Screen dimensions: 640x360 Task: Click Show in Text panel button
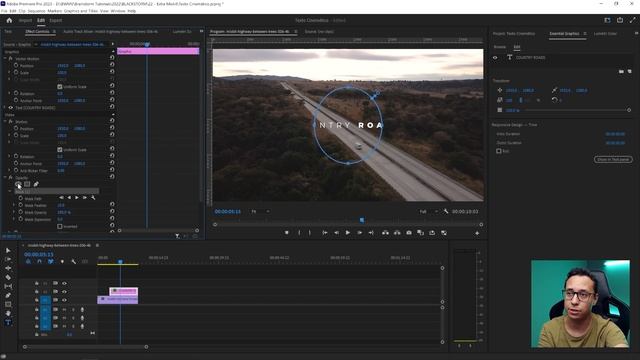613,159
